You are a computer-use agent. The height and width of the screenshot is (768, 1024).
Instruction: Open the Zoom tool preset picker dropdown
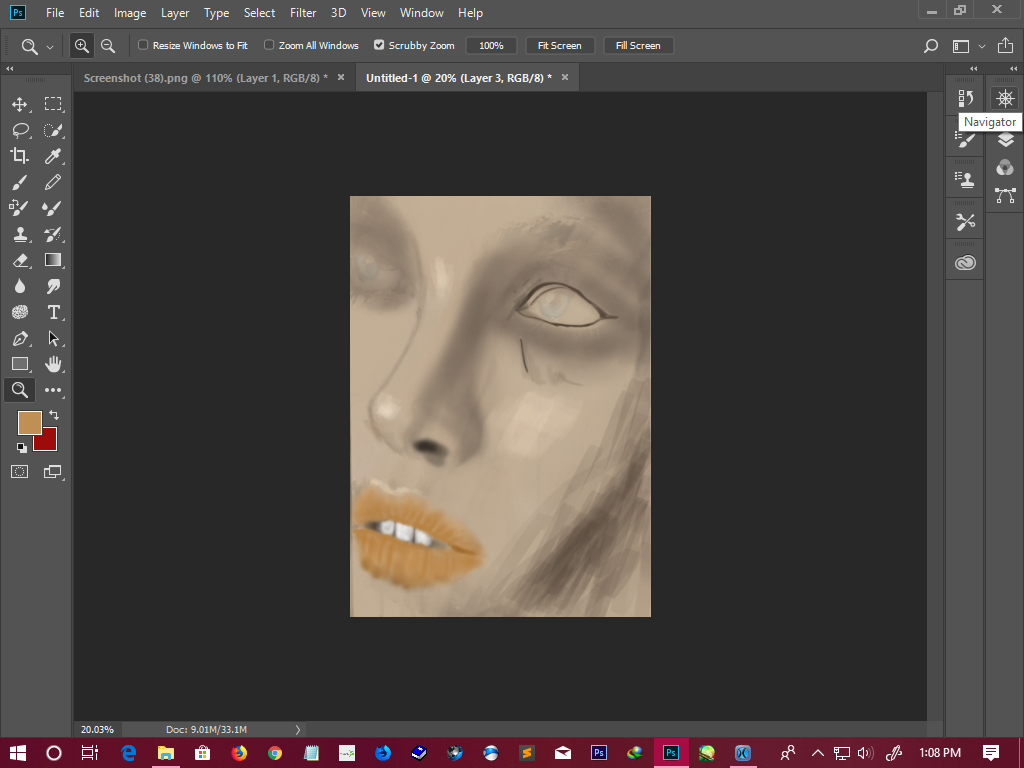click(50, 46)
